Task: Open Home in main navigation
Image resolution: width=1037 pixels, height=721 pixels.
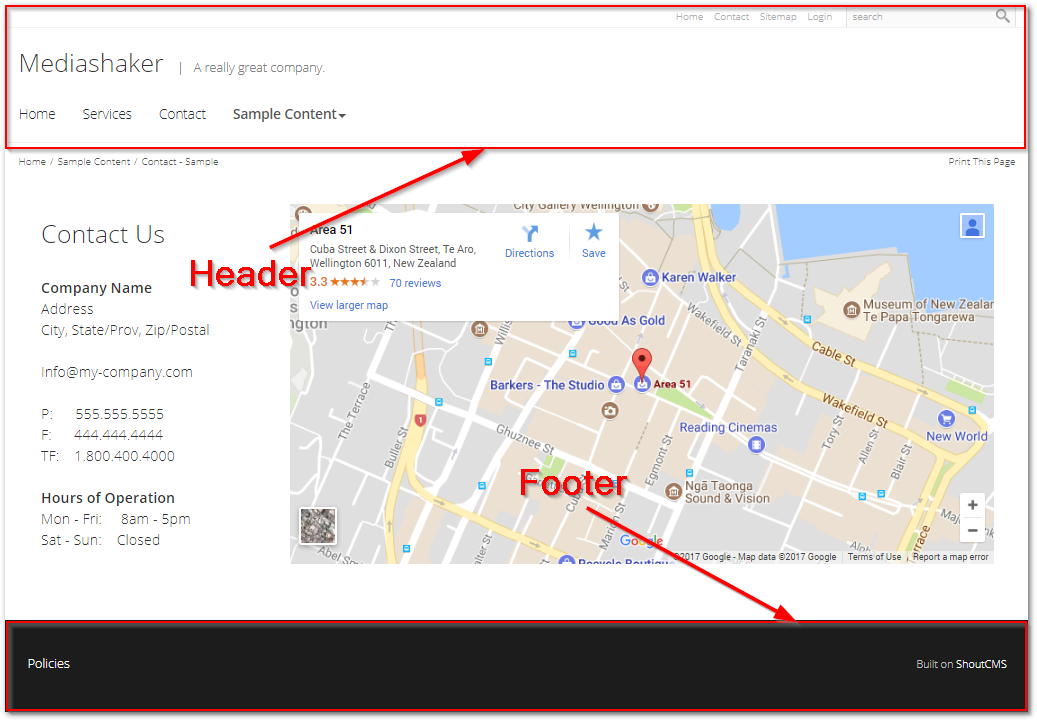Action: [x=37, y=114]
